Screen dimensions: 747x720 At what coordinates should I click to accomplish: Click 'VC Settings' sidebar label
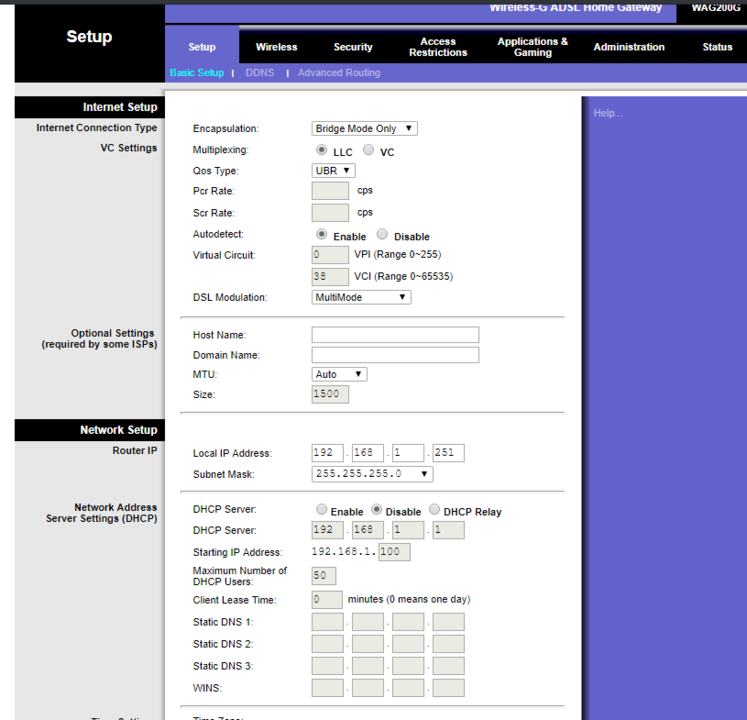[x=129, y=148]
